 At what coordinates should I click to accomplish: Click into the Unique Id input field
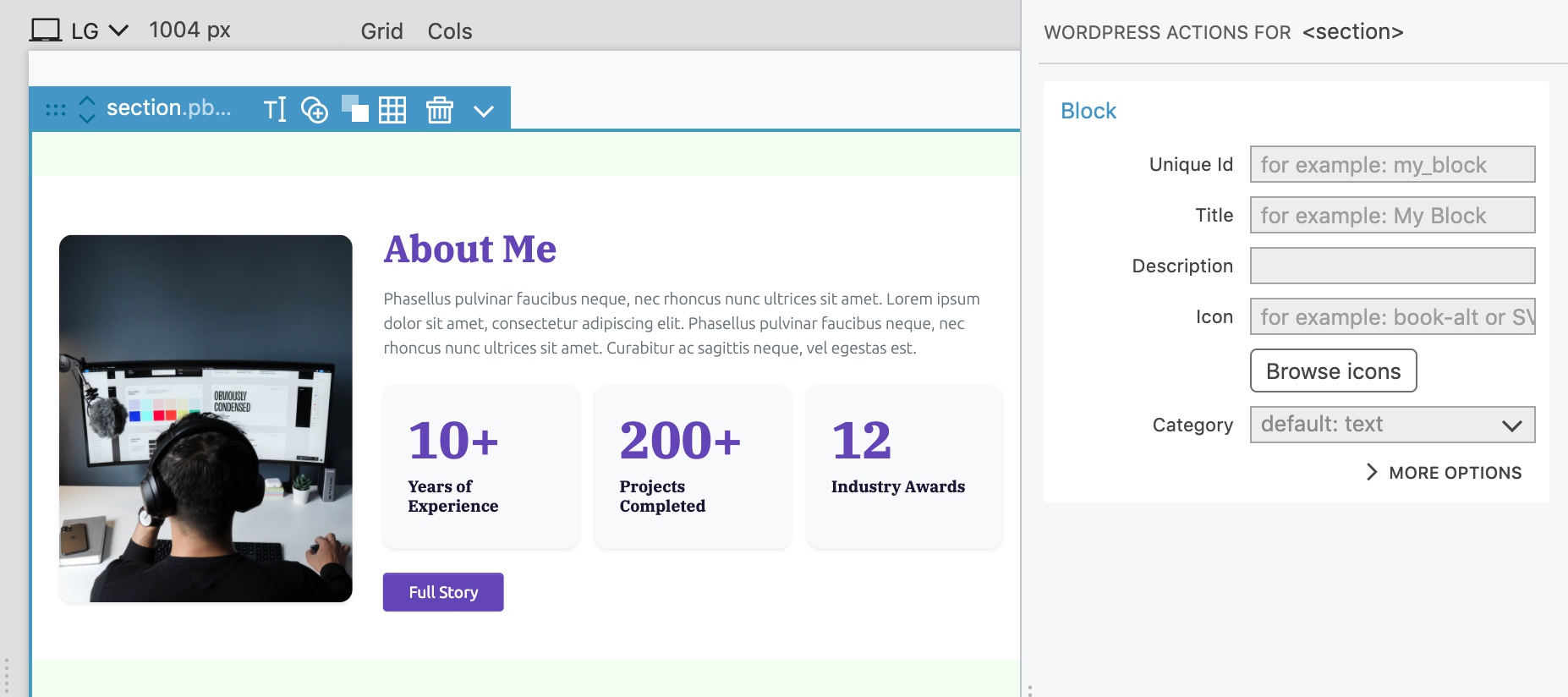(1392, 164)
